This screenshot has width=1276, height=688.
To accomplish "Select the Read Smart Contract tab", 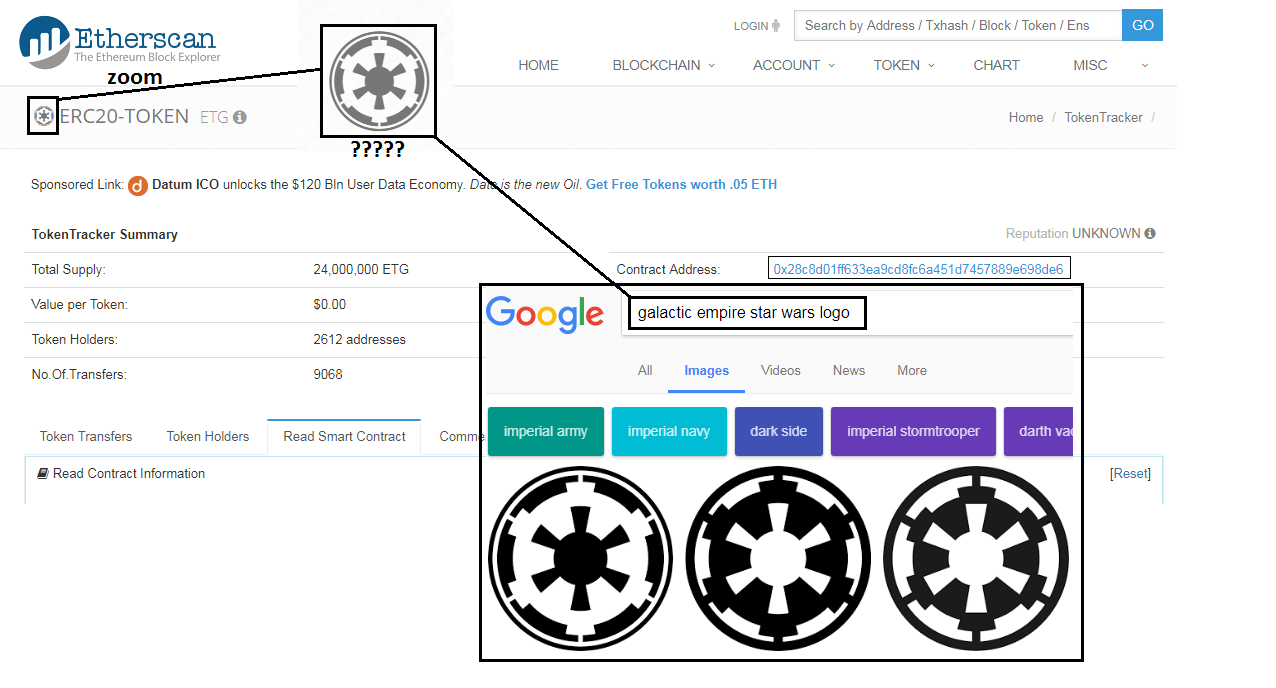I will 344,437.
